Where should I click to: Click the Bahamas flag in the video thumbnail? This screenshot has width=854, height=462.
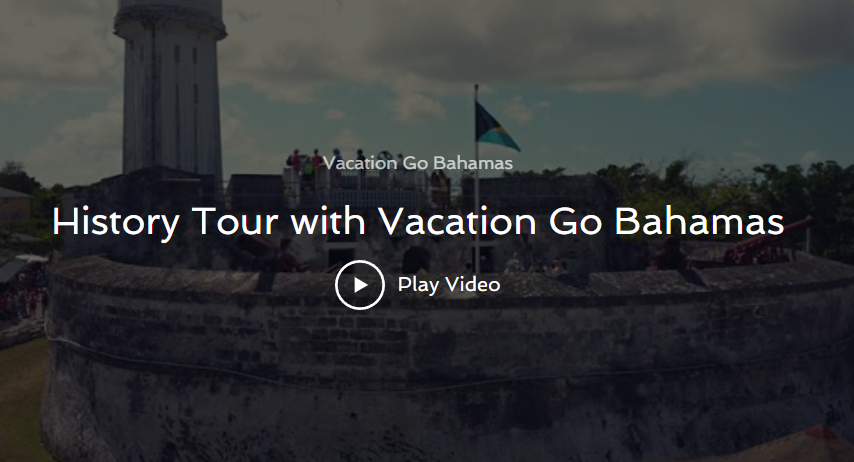[496, 127]
